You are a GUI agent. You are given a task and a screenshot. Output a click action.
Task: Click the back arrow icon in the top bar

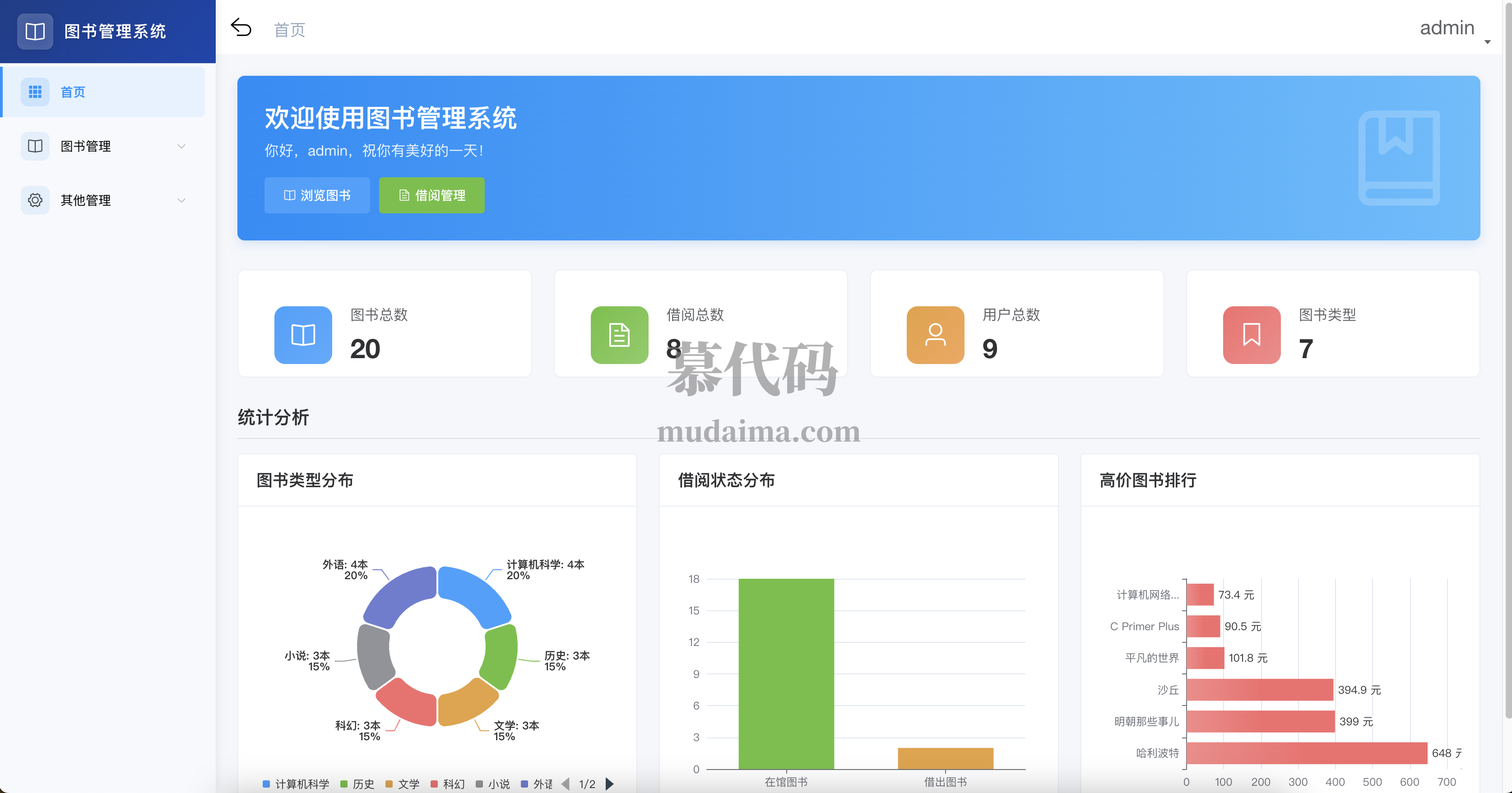pyautogui.click(x=241, y=28)
